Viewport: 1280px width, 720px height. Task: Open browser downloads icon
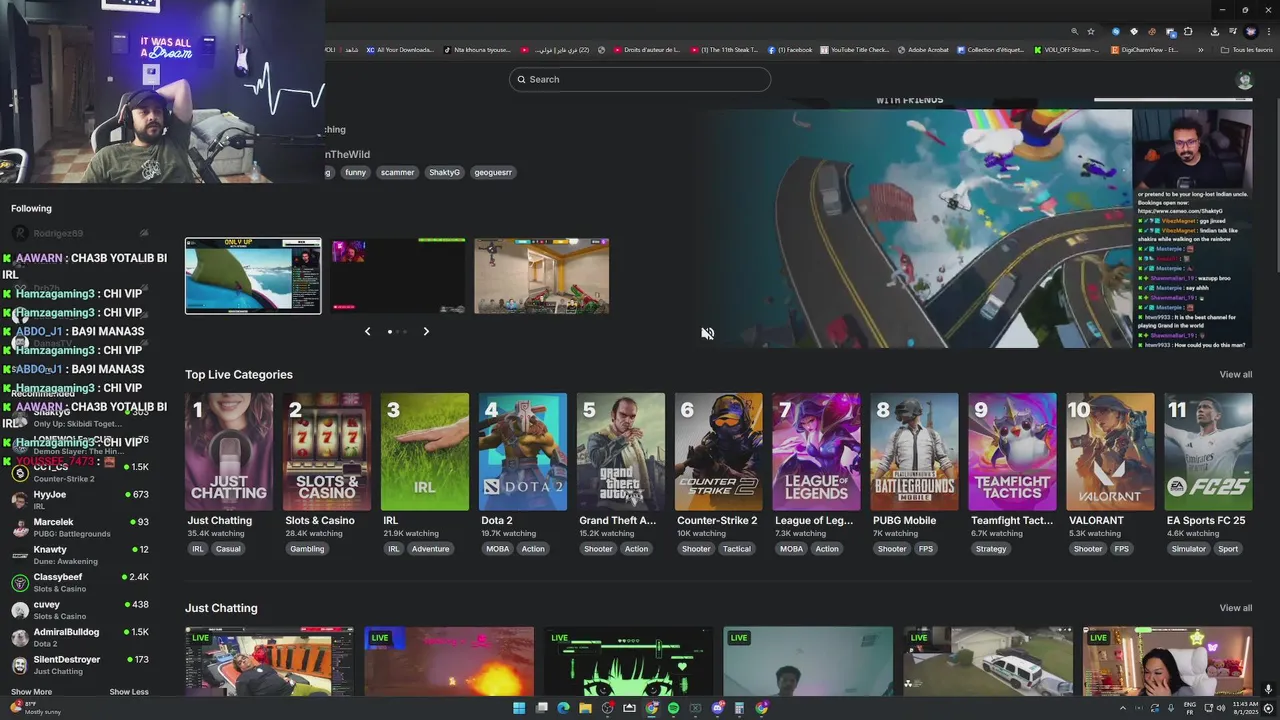(x=1214, y=31)
